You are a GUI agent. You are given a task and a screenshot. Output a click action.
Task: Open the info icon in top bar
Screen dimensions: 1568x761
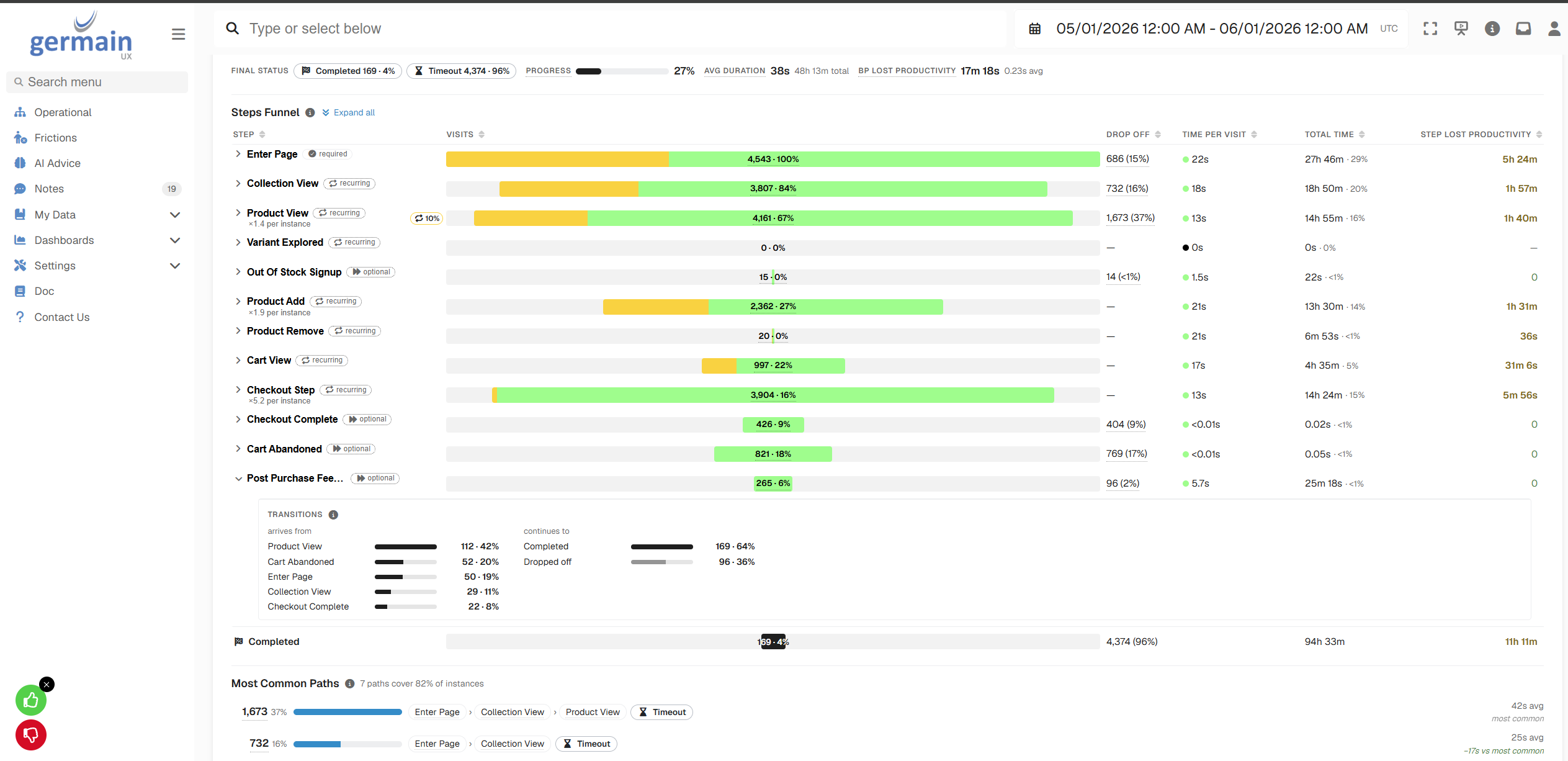point(1492,29)
